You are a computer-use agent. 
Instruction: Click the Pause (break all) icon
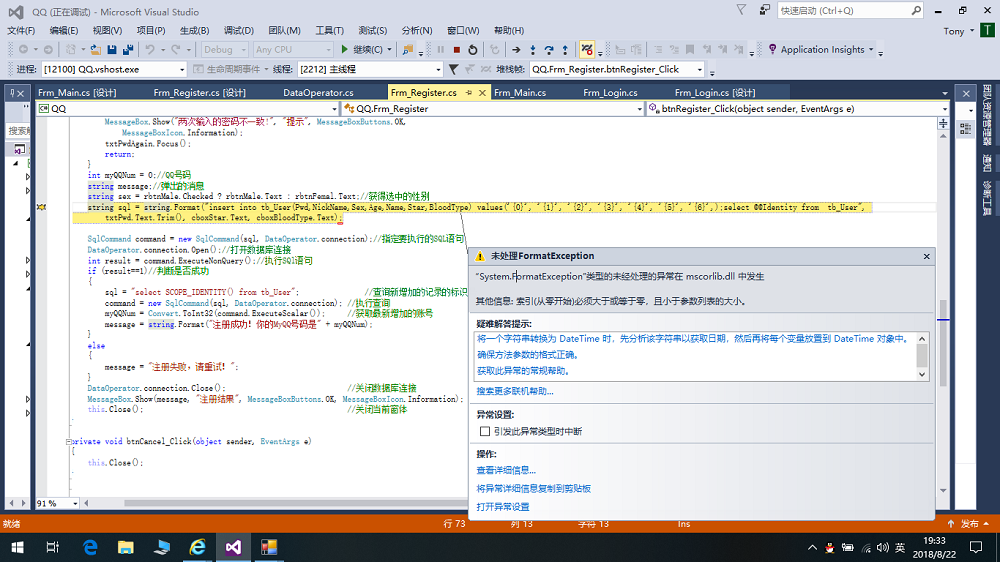441,50
